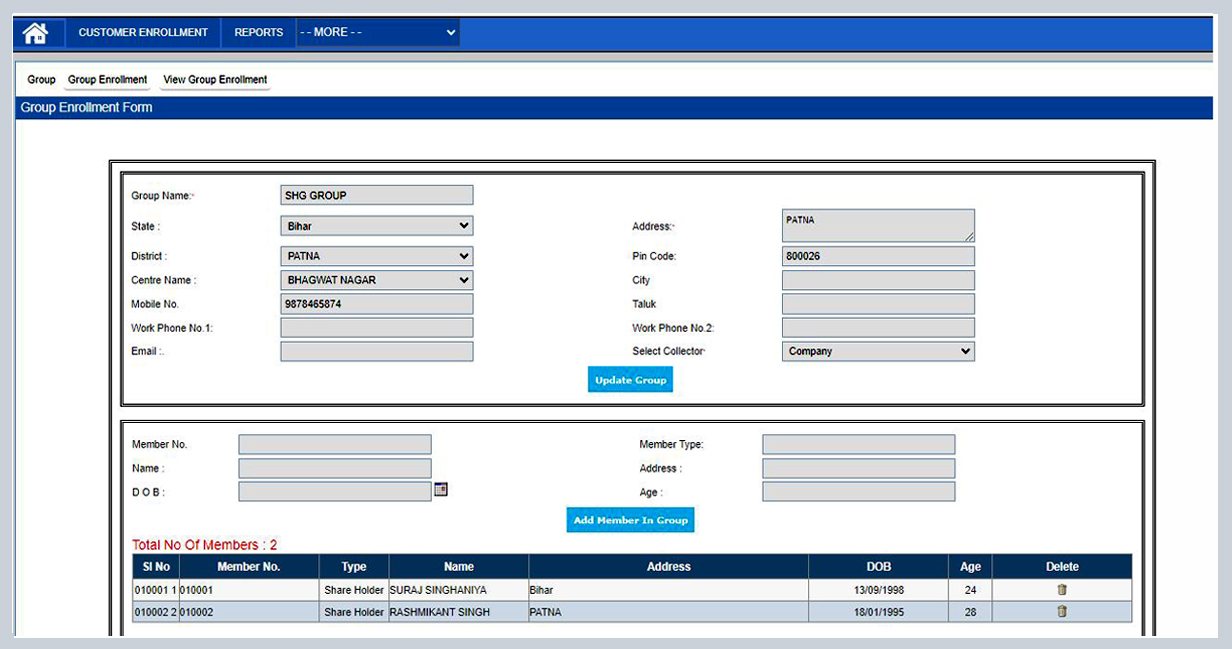
Task: Open the calendar picker next to DOB field
Action: click(441, 490)
